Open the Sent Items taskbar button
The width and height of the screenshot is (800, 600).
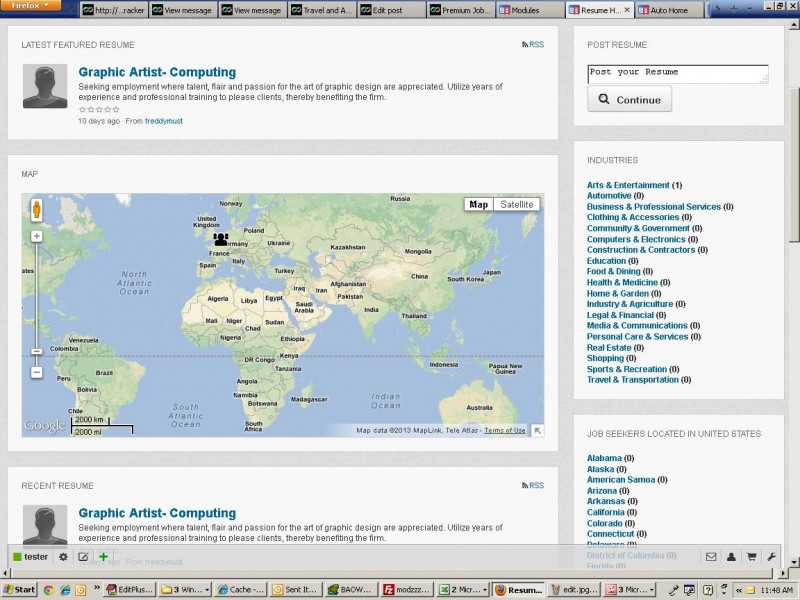(294, 590)
